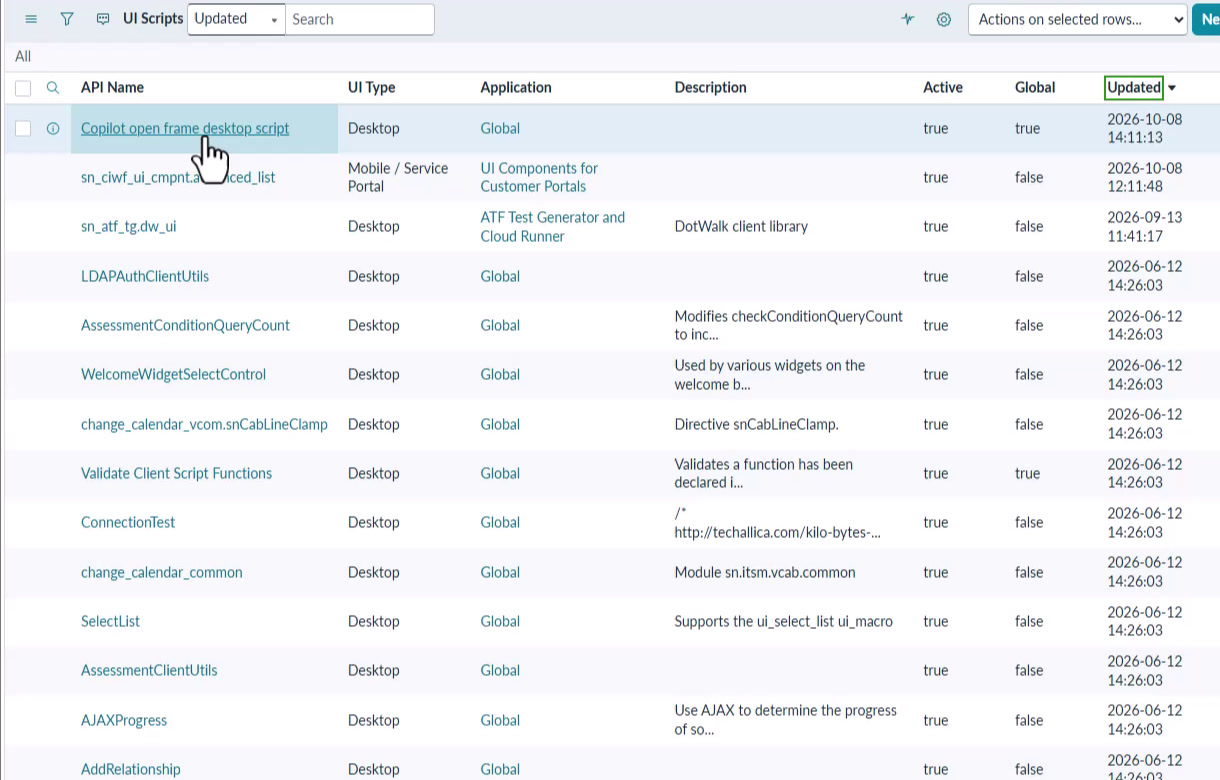This screenshot has height=780, width=1220.
Task: Click the New button
Action: [x=1206, y=19]
